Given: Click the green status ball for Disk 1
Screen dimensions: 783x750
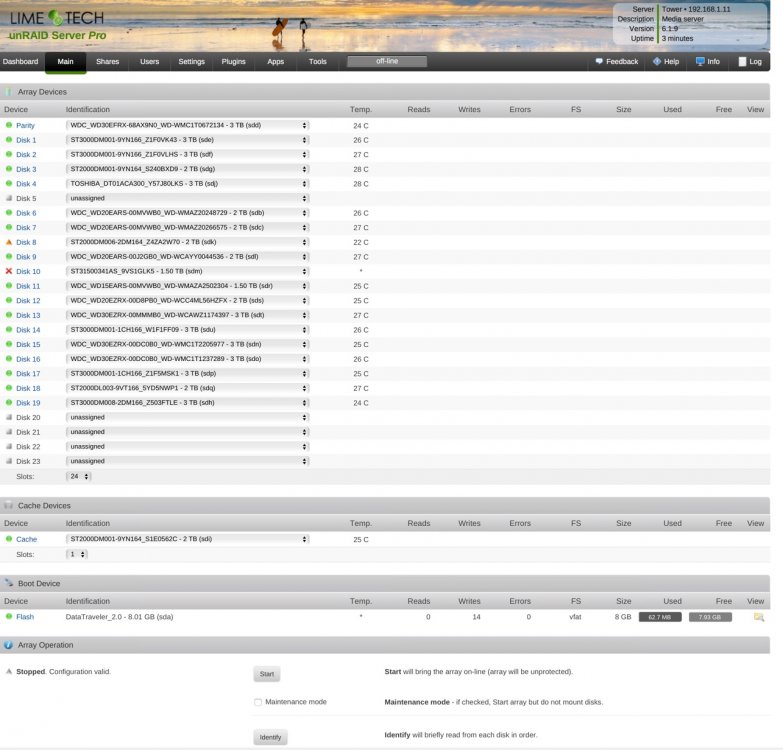Looking at the screenshot, I should [x=9, y=140].
